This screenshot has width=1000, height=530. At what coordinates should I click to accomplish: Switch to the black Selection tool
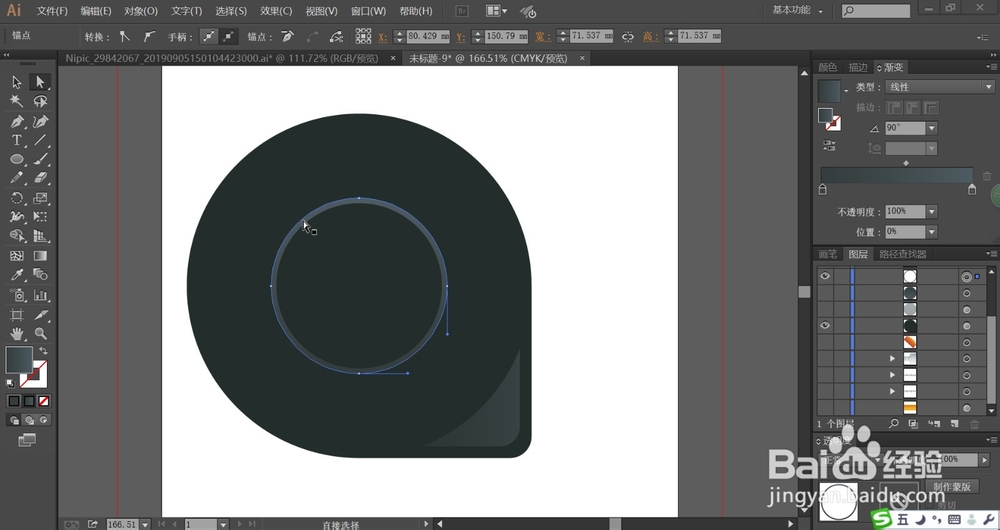(17, 82)
